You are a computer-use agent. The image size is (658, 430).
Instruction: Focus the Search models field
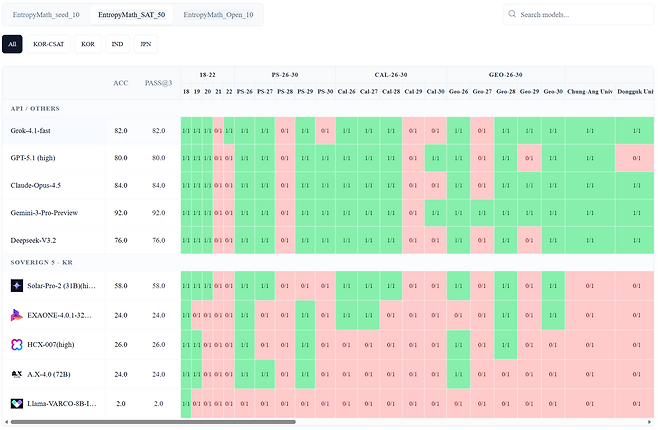pos(579,15)
